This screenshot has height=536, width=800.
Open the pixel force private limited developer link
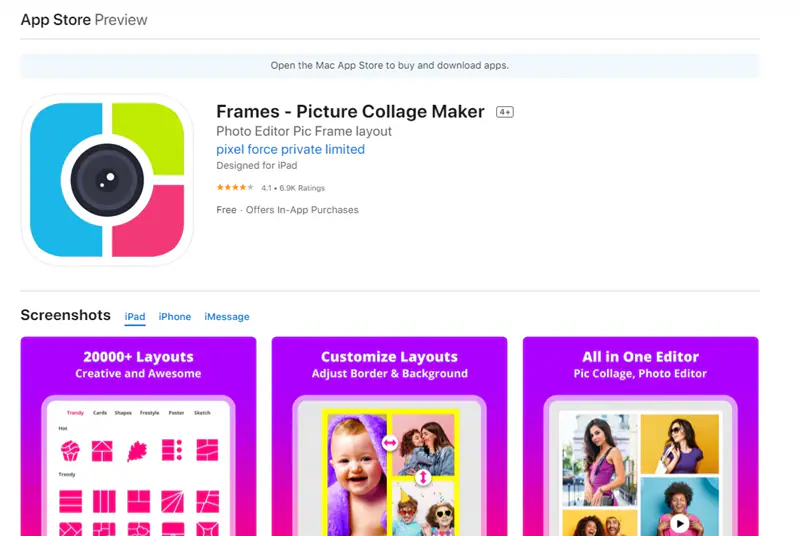pos(290,149)
